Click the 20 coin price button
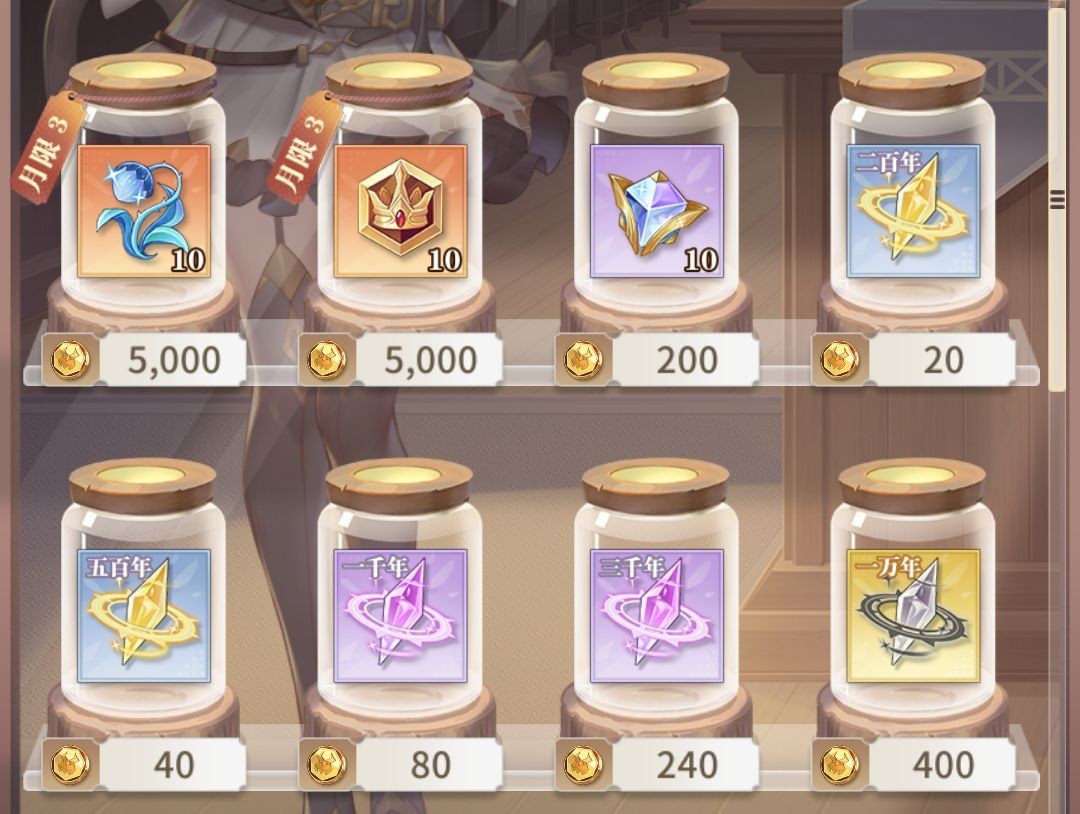The height and width of the screenshot is (814, 1080). click(943, 360)
